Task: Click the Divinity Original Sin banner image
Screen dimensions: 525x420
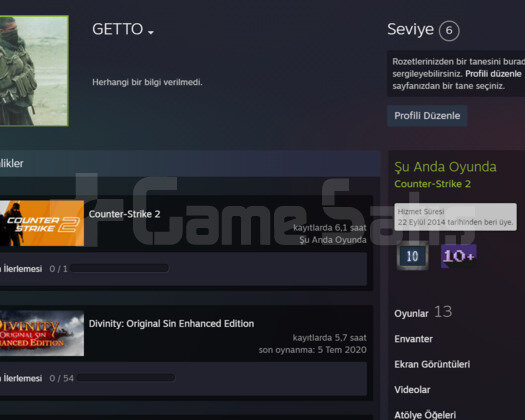Action: [x=42, y=333]
